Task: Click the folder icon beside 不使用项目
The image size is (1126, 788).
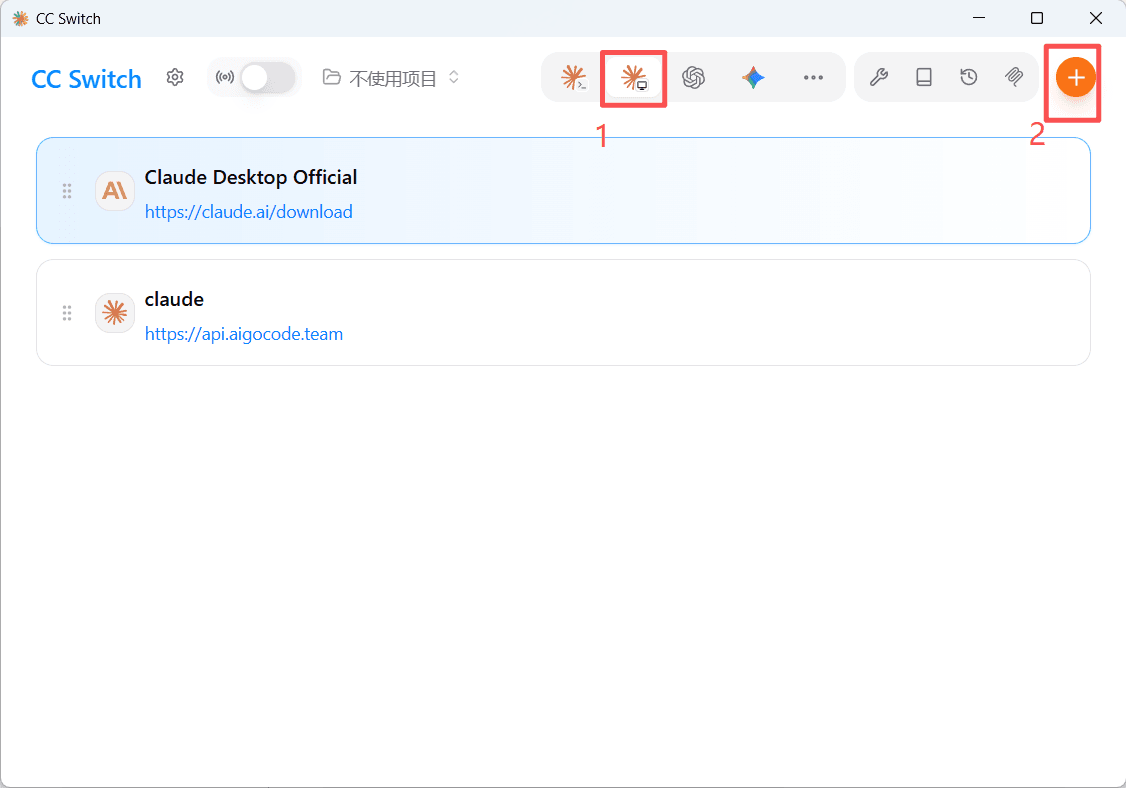Action: pos(331,77)
